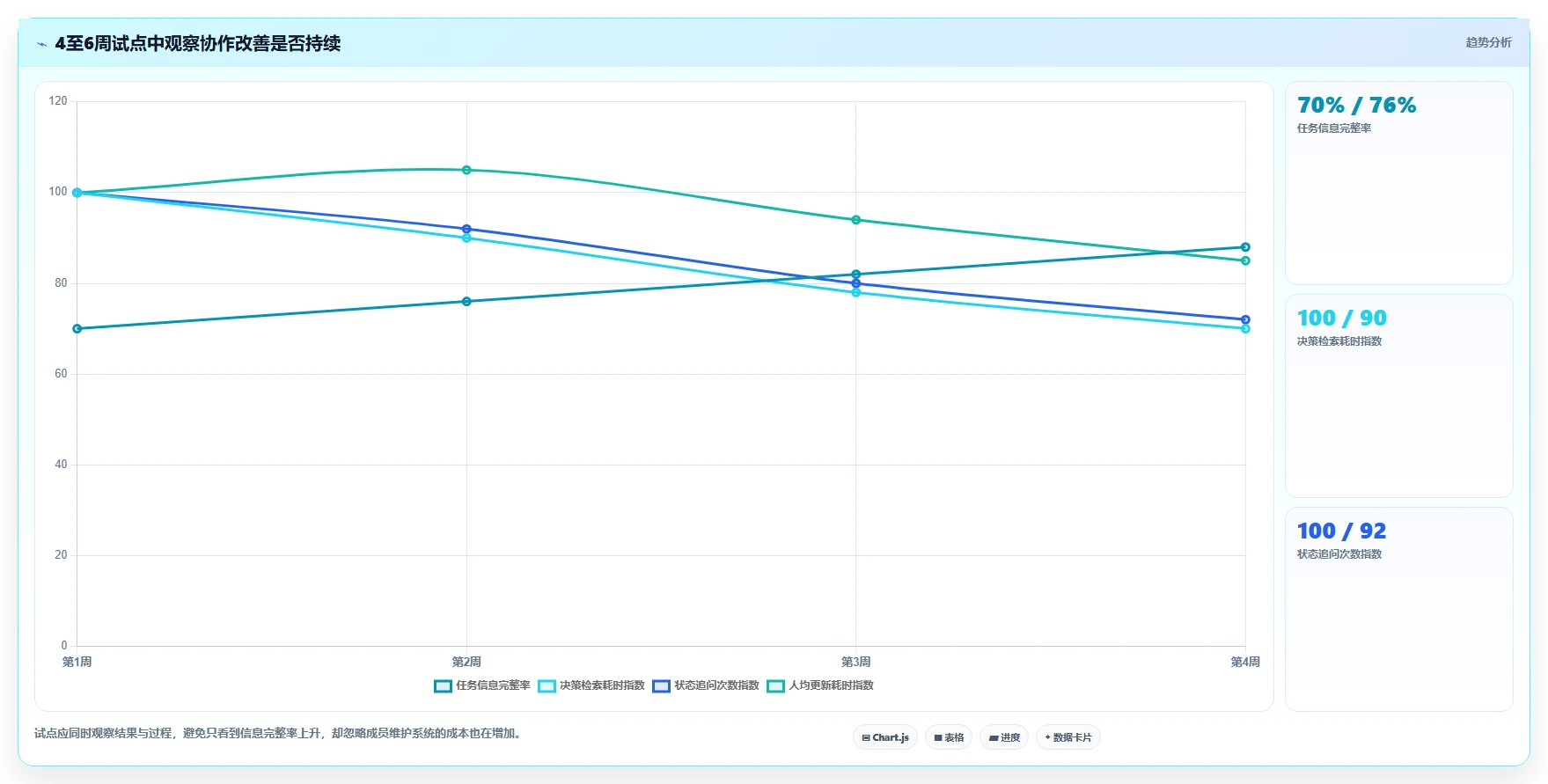Click the 第4周 x-axis label
The image size is (1548, 784).
point(1245,662)
